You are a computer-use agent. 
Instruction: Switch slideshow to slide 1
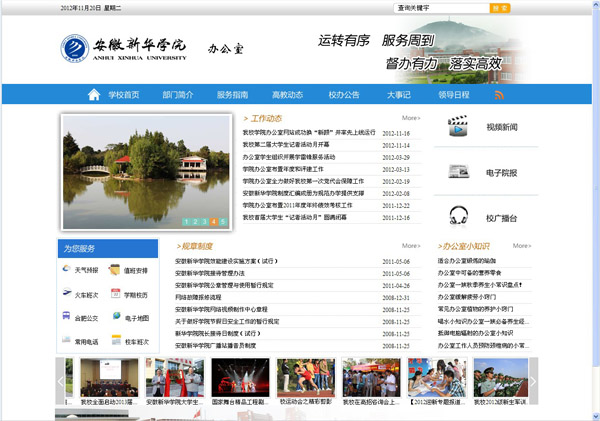tap(186, 221)
